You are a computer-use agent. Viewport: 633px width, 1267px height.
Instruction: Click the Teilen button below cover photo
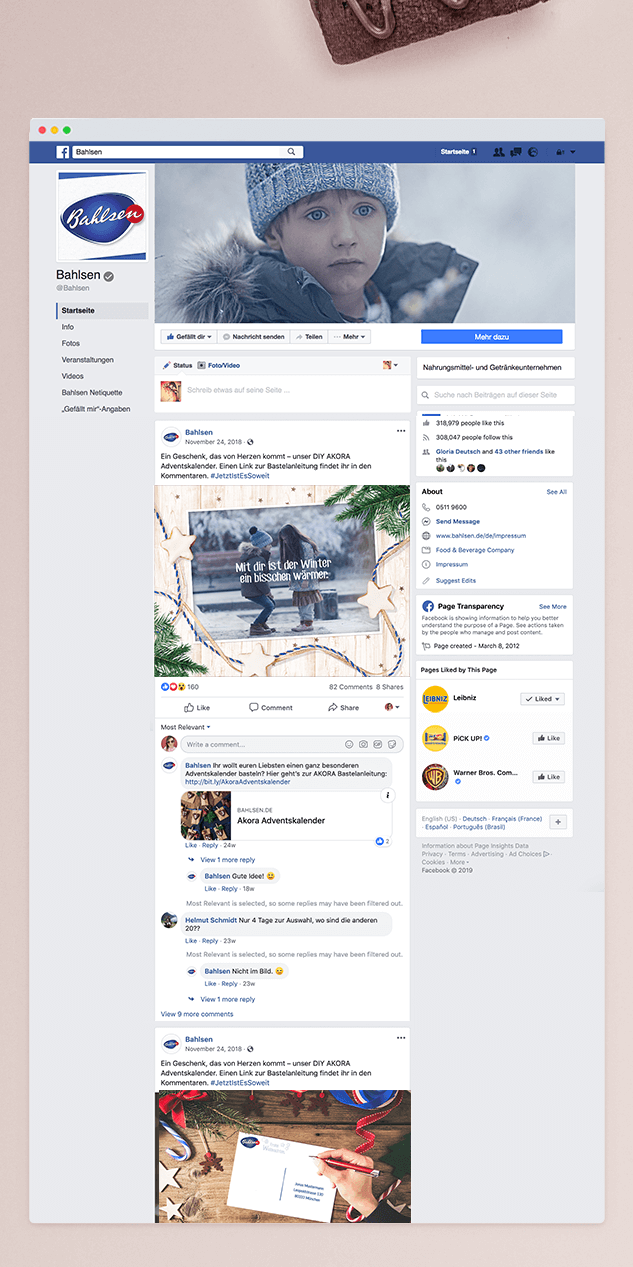pos(309,337)
